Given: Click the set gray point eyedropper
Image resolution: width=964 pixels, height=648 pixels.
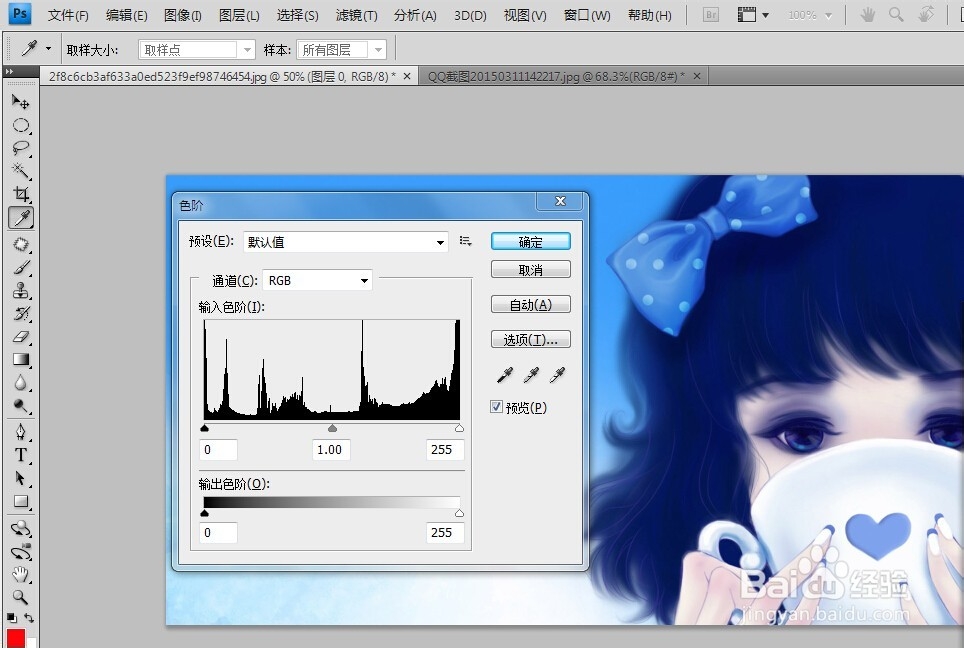Looking at the screenshot, I should 531,375.
